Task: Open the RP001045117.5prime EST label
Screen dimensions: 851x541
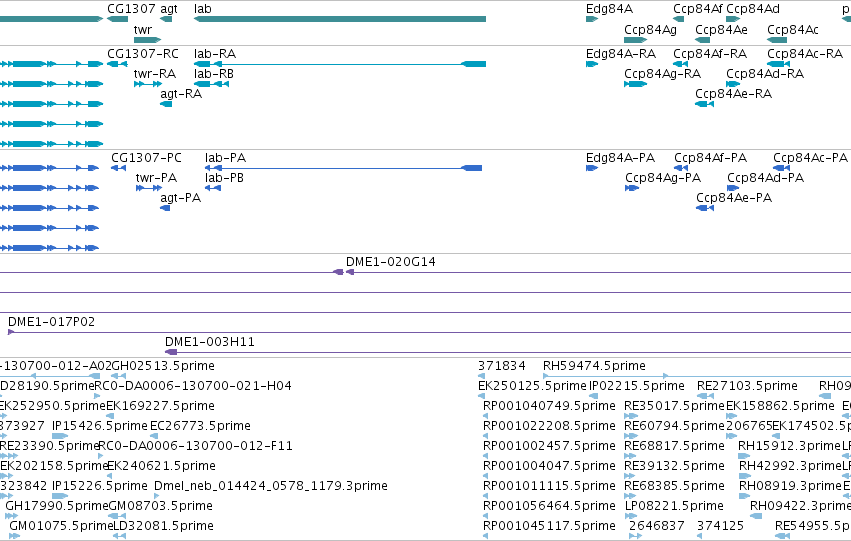Action: pyautogui.click(x=549, y=526)
